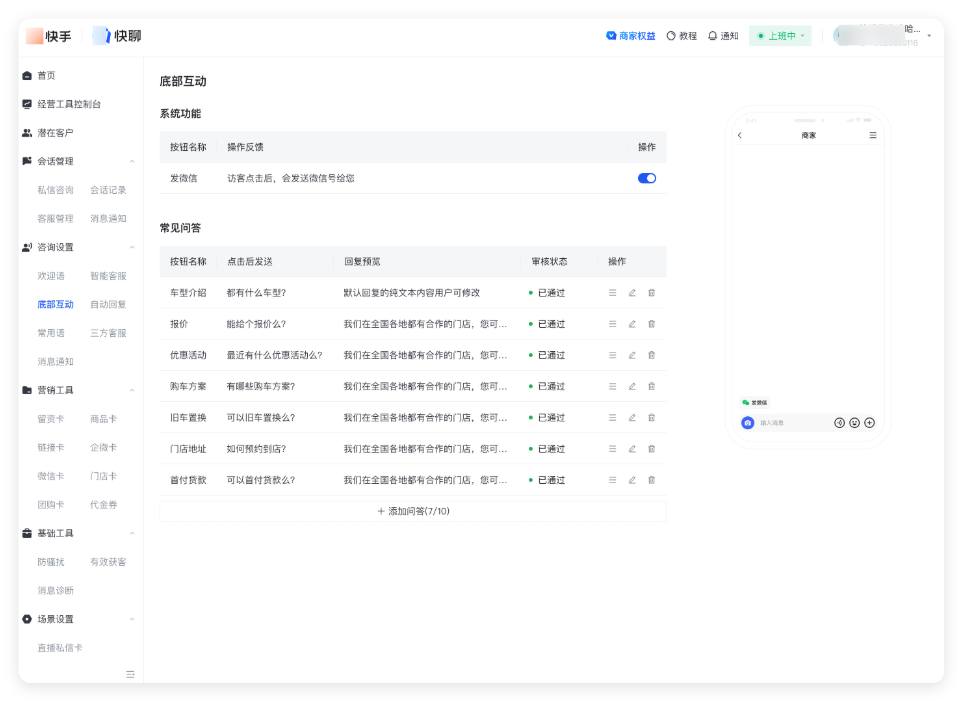This screenshot has height=701, width=962.
Task: Delete 首付贷款 with its trash icon
Action: [652, 479]
